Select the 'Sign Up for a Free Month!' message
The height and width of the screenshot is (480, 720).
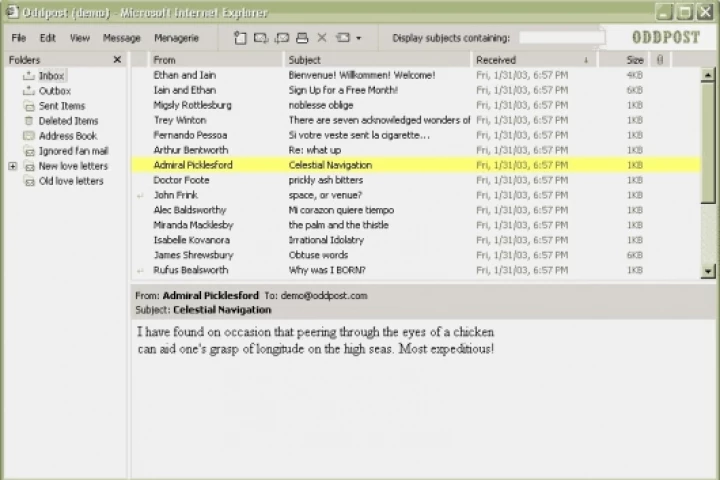pyautogui.click(x=416, y=90)
